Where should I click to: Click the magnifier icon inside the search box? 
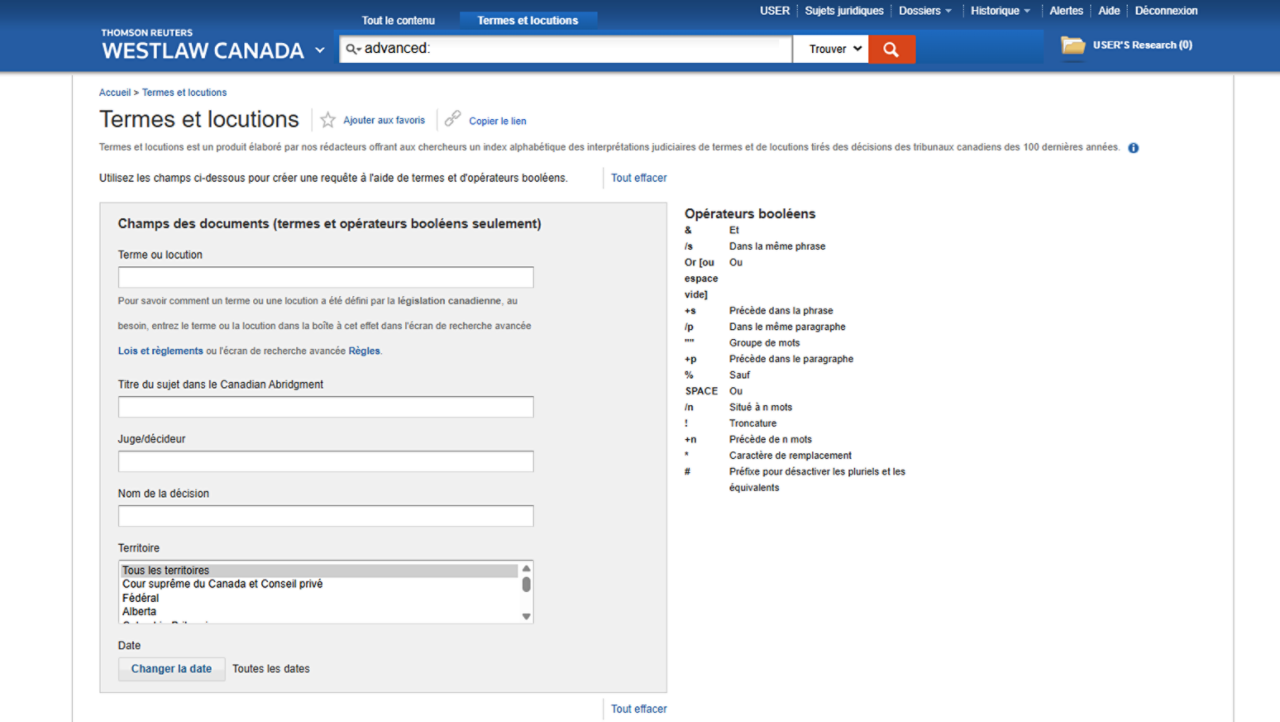click(351, 47)
